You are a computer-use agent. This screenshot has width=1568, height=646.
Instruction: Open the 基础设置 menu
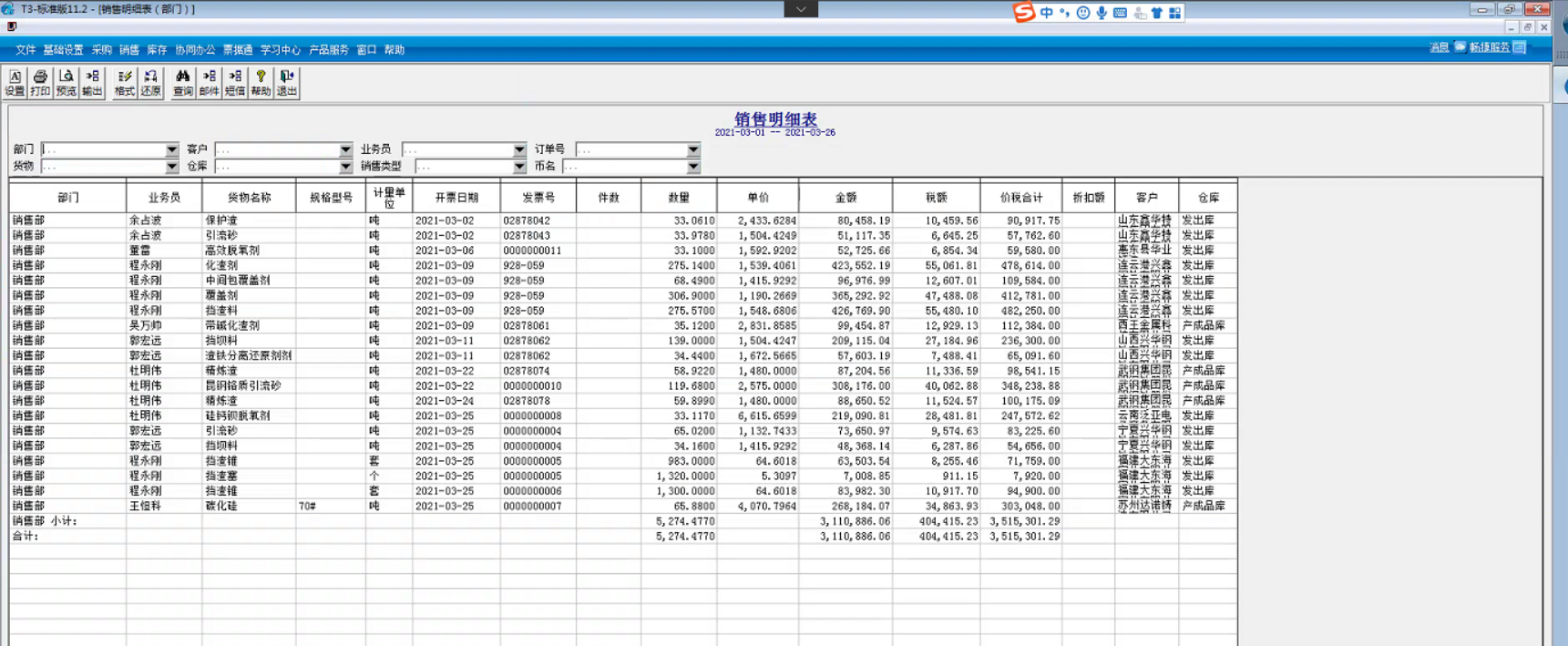(x=63, y=50)
